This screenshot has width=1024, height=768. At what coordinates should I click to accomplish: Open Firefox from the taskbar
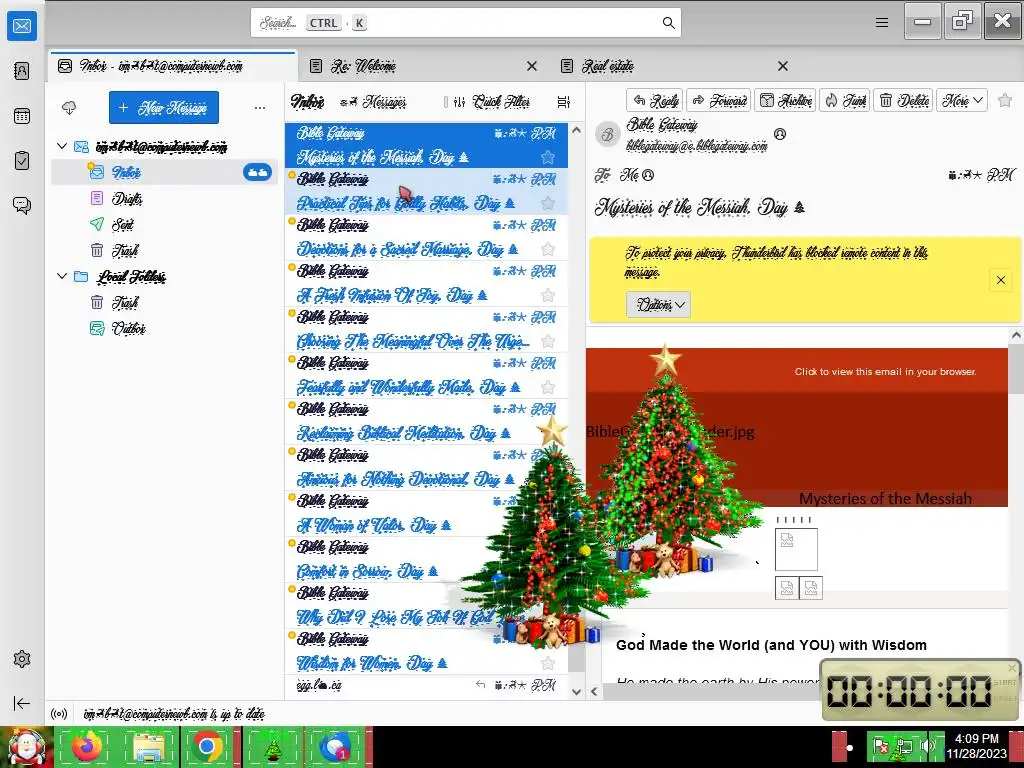tap(87, 746)
